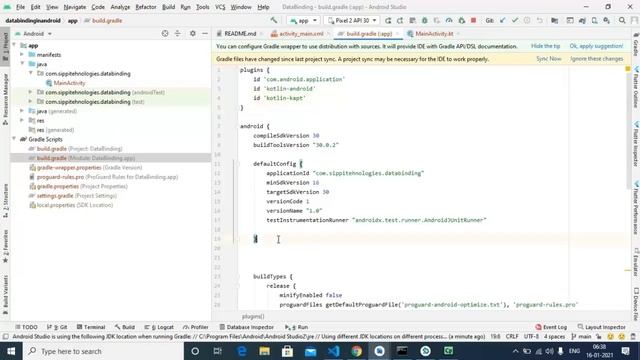Open the Pixel 2 API 30 device dropdown
640x360 pixels.
coord(352,20)
